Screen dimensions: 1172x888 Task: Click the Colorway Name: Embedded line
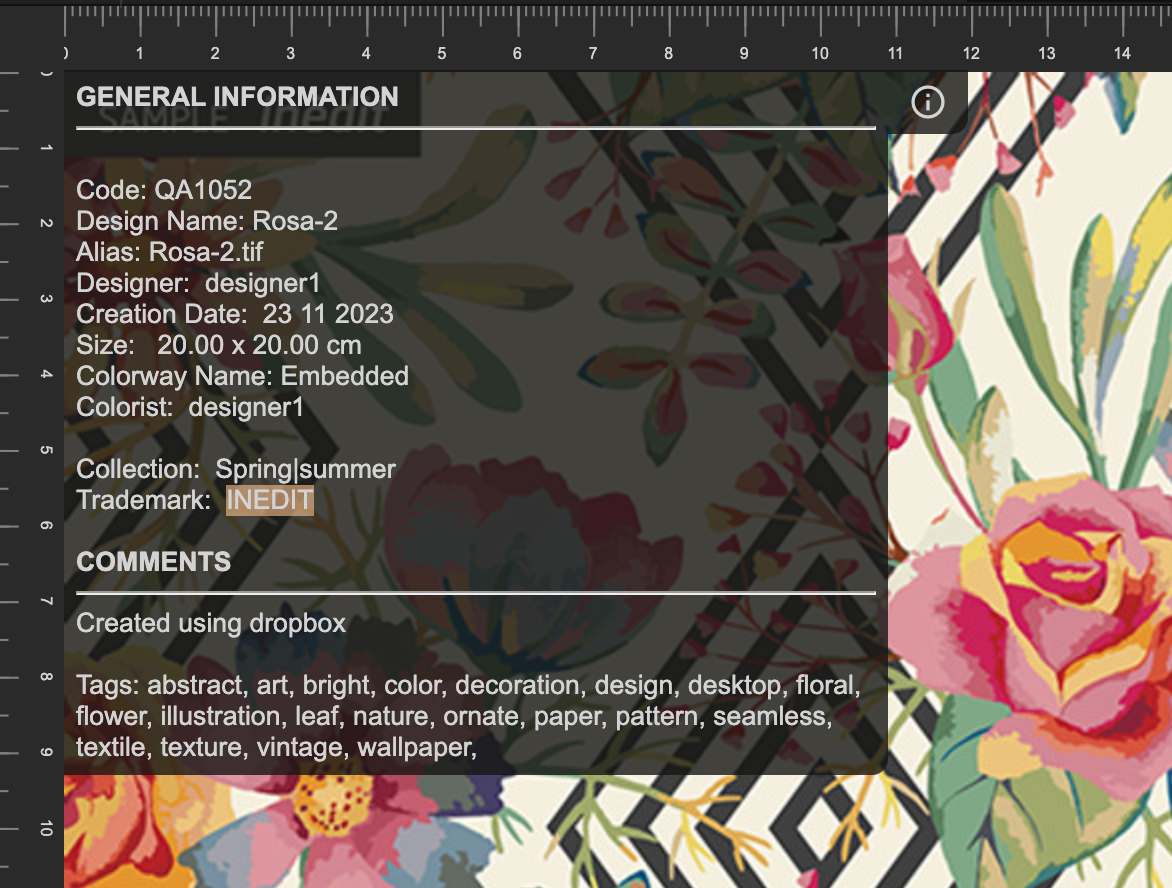pyautogui.click(x=242, y=376)
